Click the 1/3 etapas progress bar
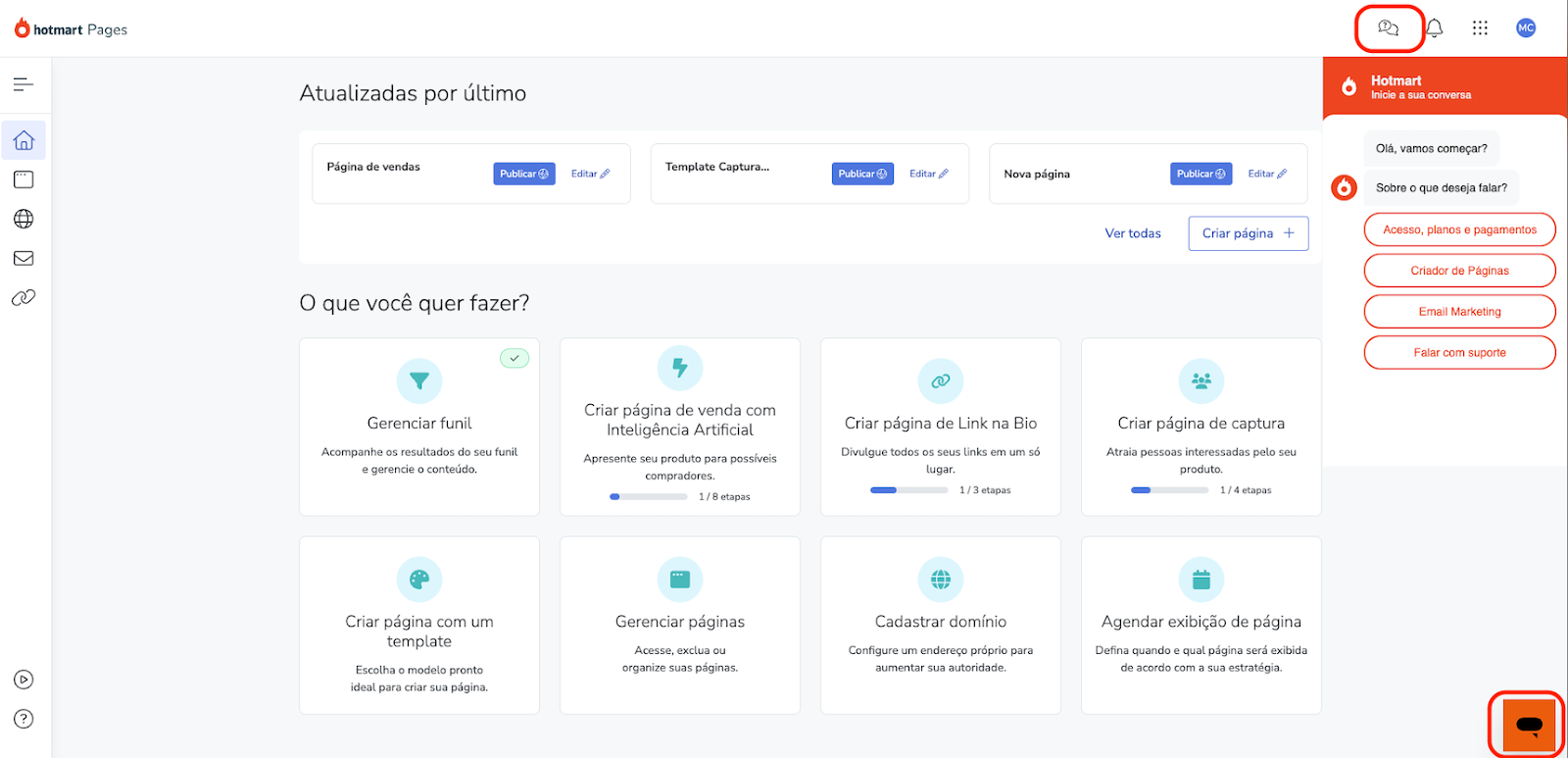The width and height of the screenshot is (1568, 758). 909,489
